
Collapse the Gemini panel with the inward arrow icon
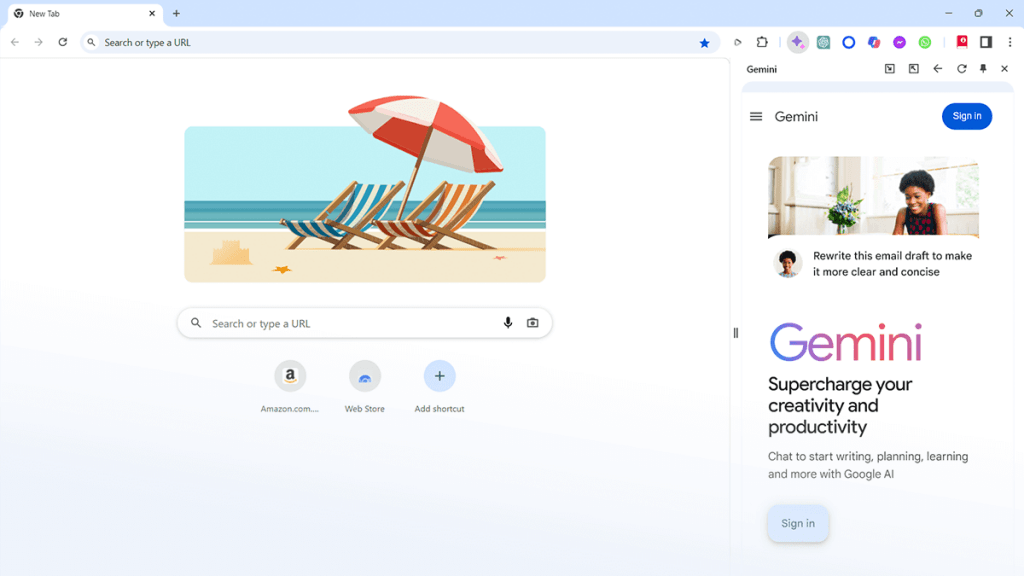[889, 69]
